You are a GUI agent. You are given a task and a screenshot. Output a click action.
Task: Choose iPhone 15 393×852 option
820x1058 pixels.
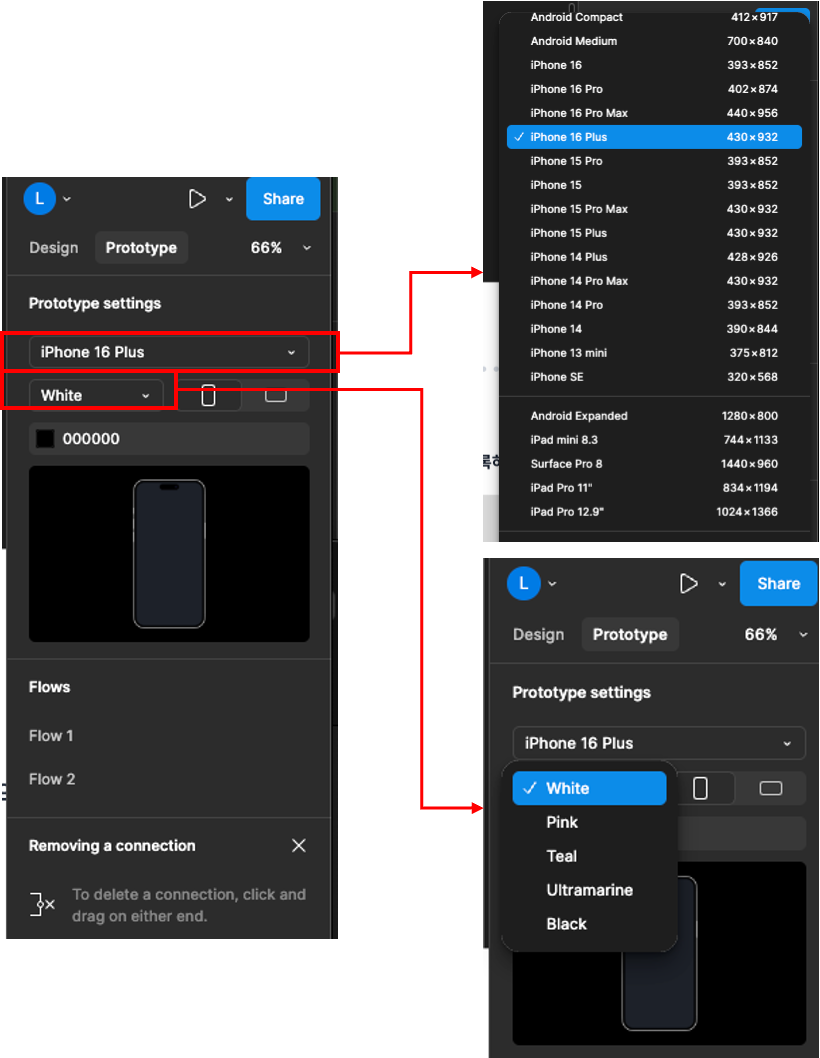tap(654, 185)
